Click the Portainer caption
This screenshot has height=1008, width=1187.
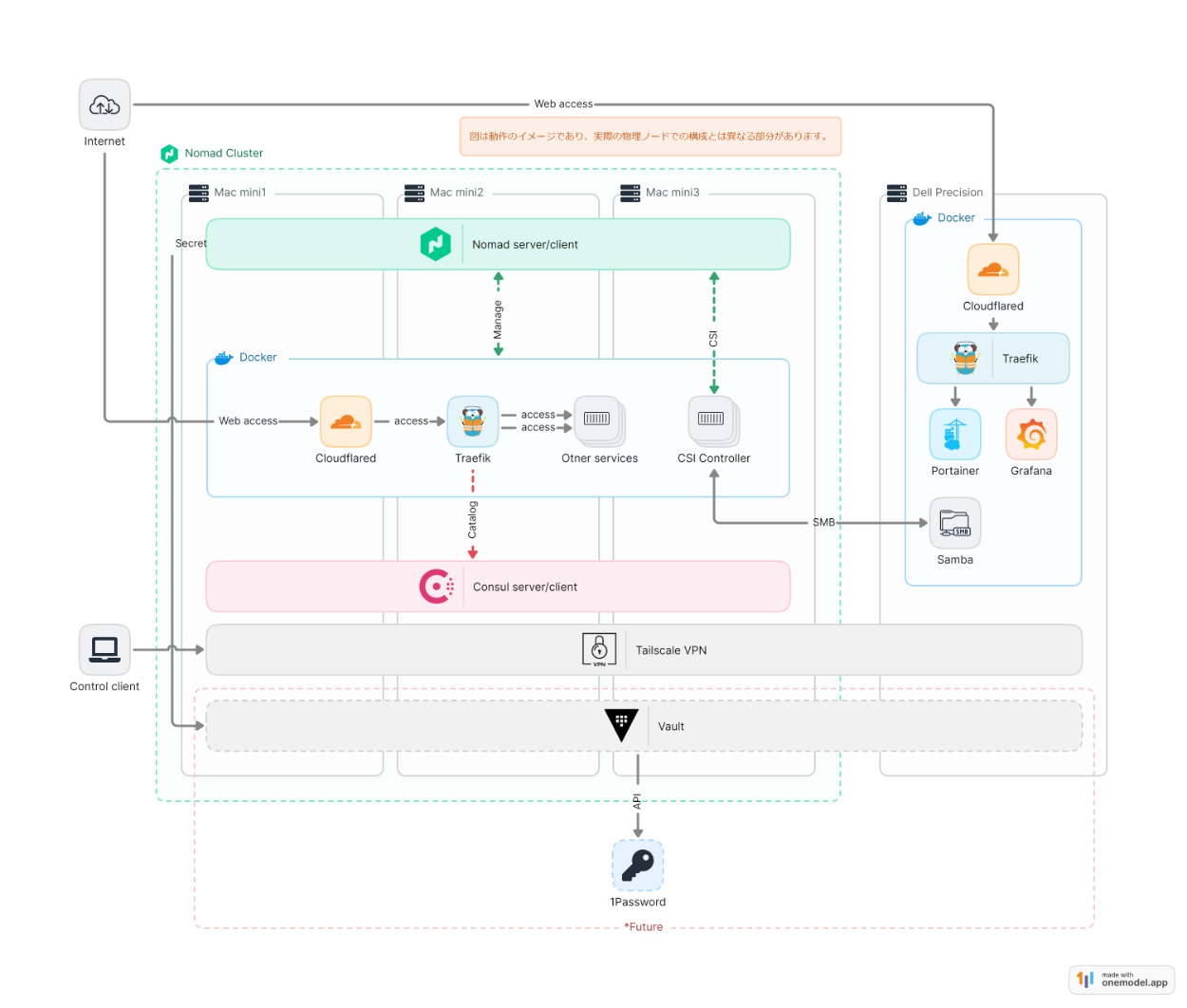(955, 471)
